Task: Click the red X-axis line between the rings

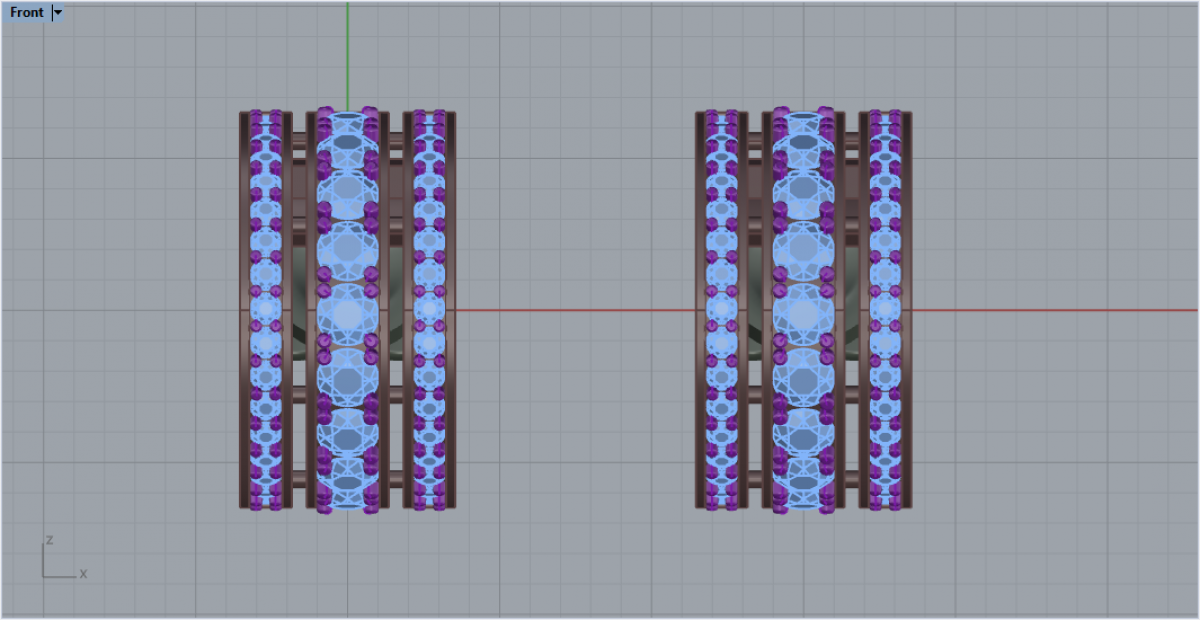Action: (575, 310)
